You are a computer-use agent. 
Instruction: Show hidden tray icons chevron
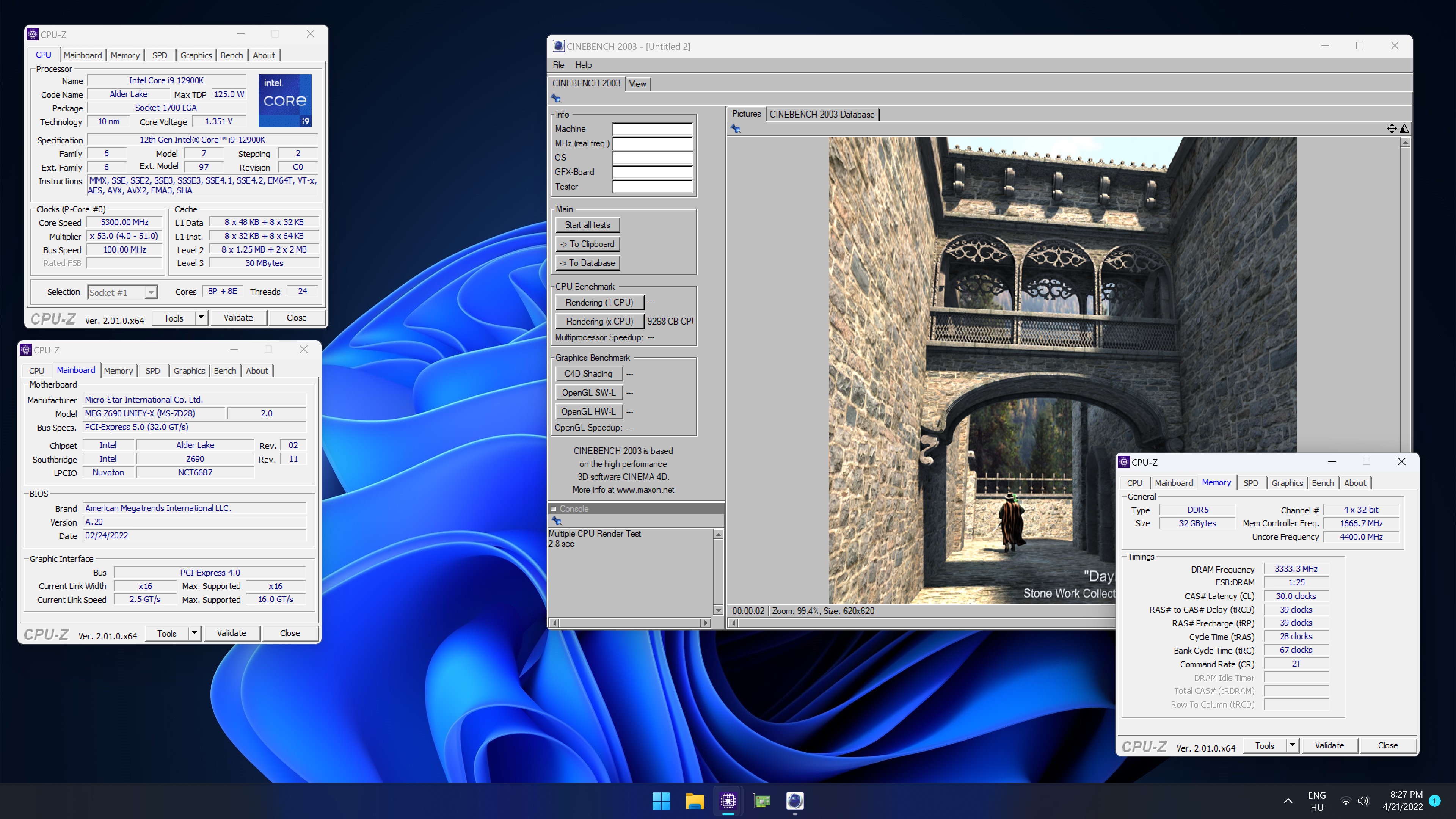click(x=1288, y=800)
